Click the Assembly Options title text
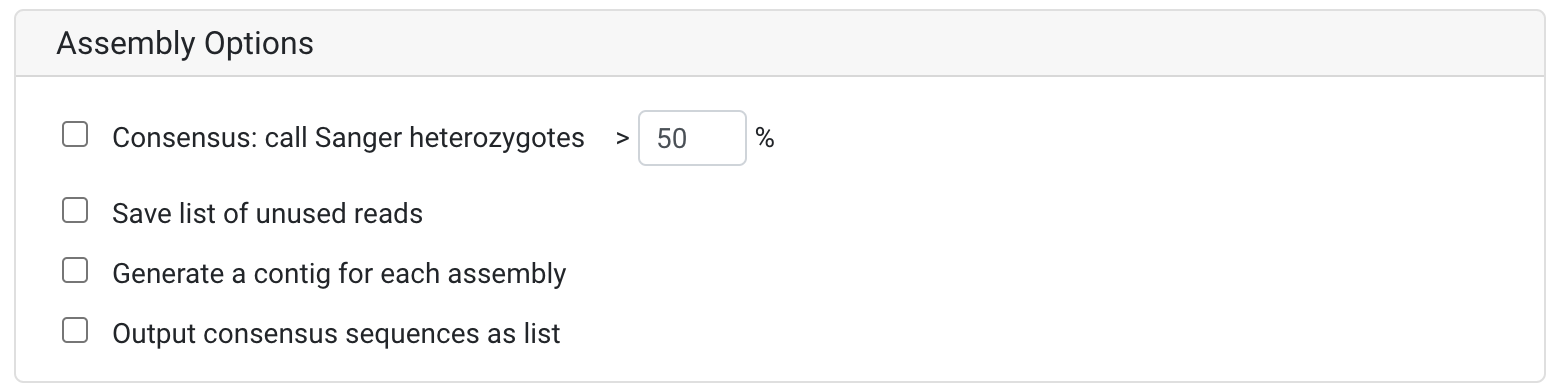The height and width of the screenshot is (392, 1558). click(x=185, y=44)
